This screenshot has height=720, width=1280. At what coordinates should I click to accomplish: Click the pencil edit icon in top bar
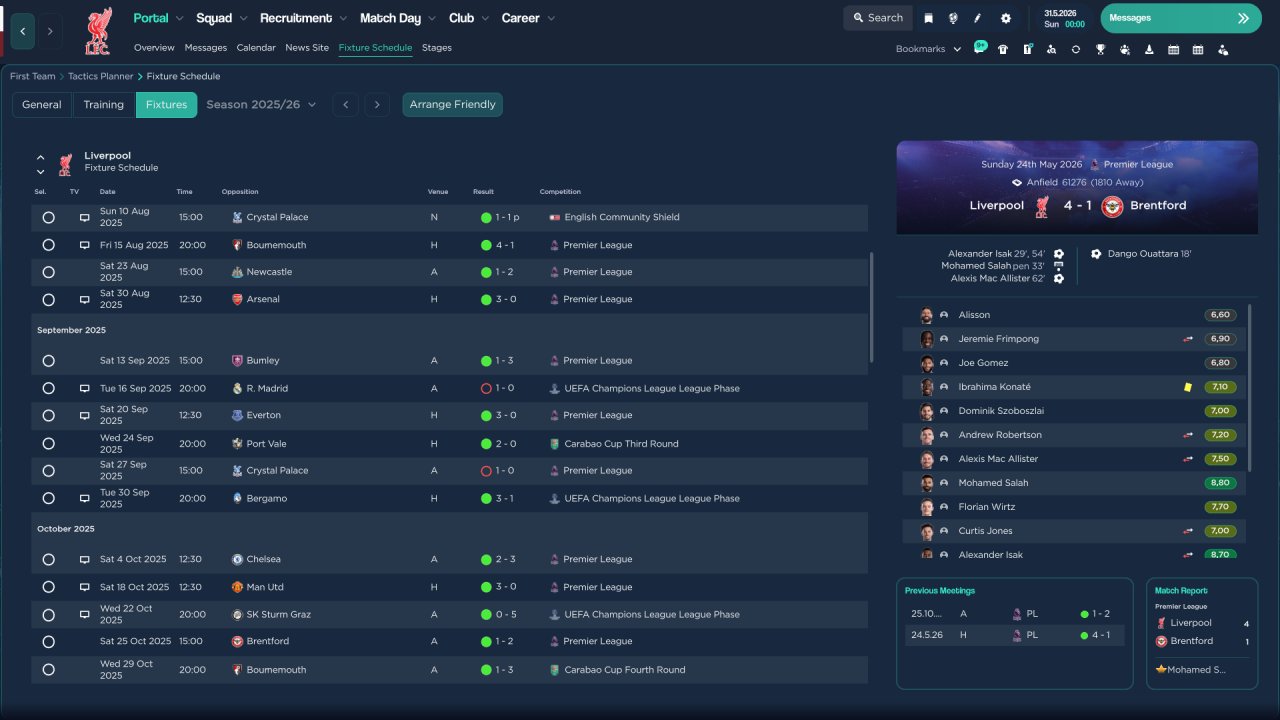point(978,18)
